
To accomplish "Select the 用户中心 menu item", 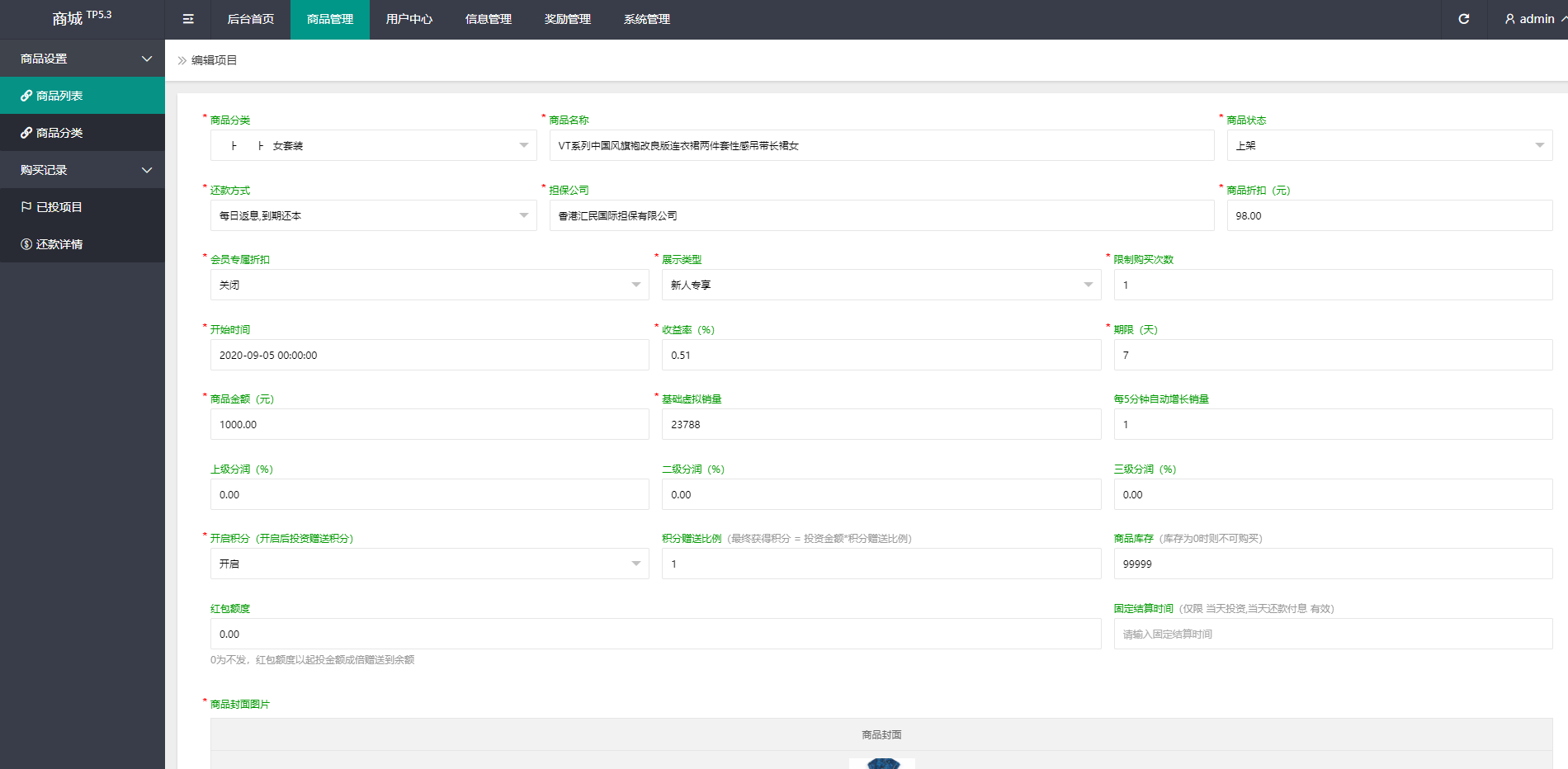I will pyautogui.click(x=409, y=19).
